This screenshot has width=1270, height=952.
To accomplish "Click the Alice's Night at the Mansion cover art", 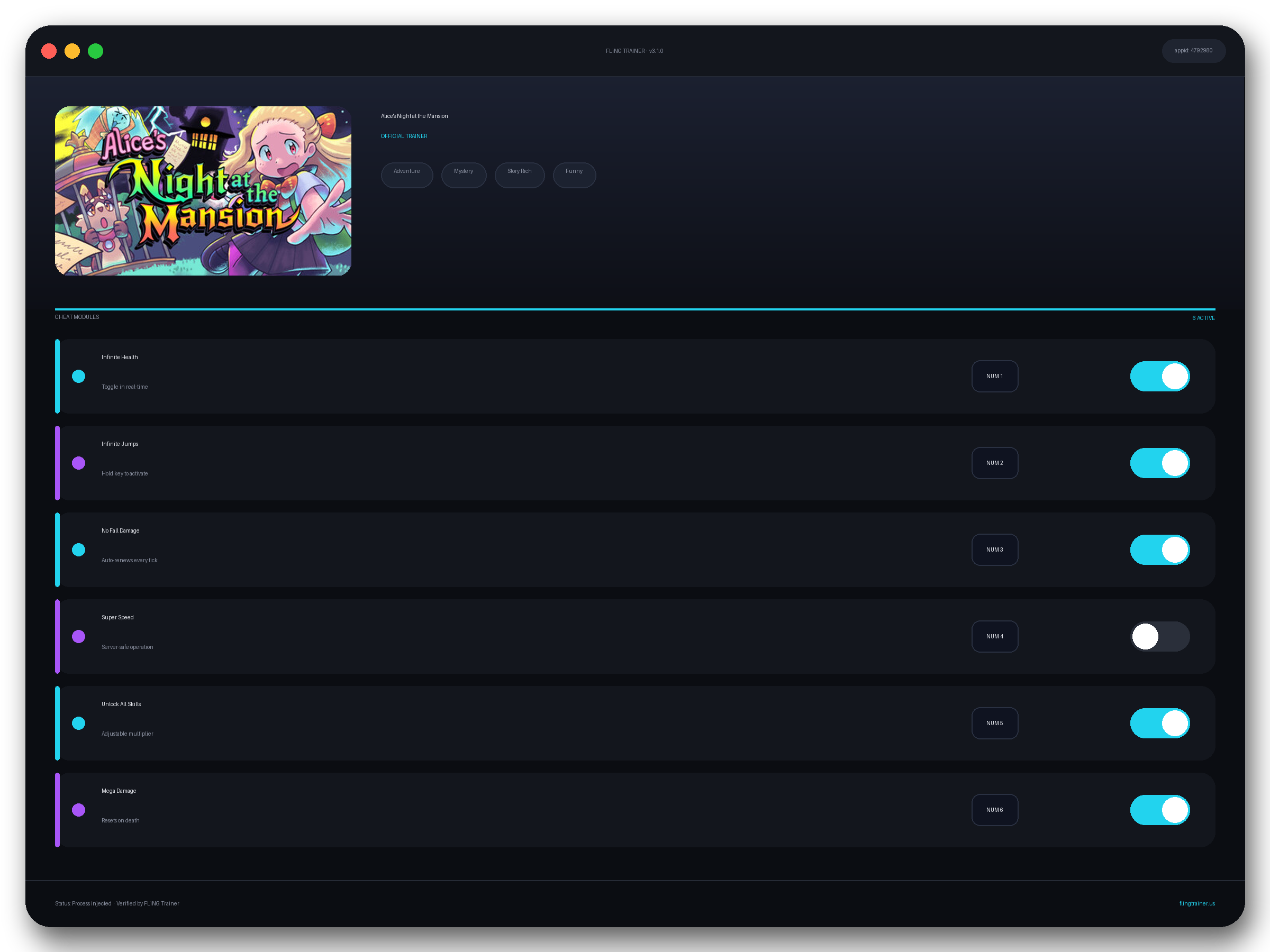I will pos(203,190).
